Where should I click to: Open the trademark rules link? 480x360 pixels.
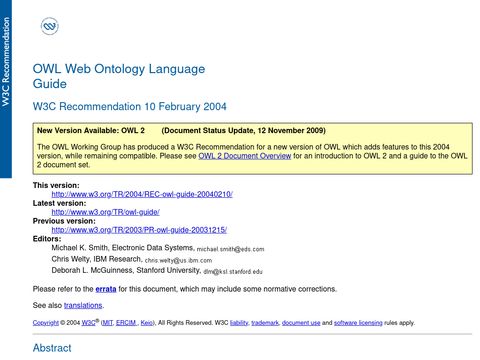265,323
